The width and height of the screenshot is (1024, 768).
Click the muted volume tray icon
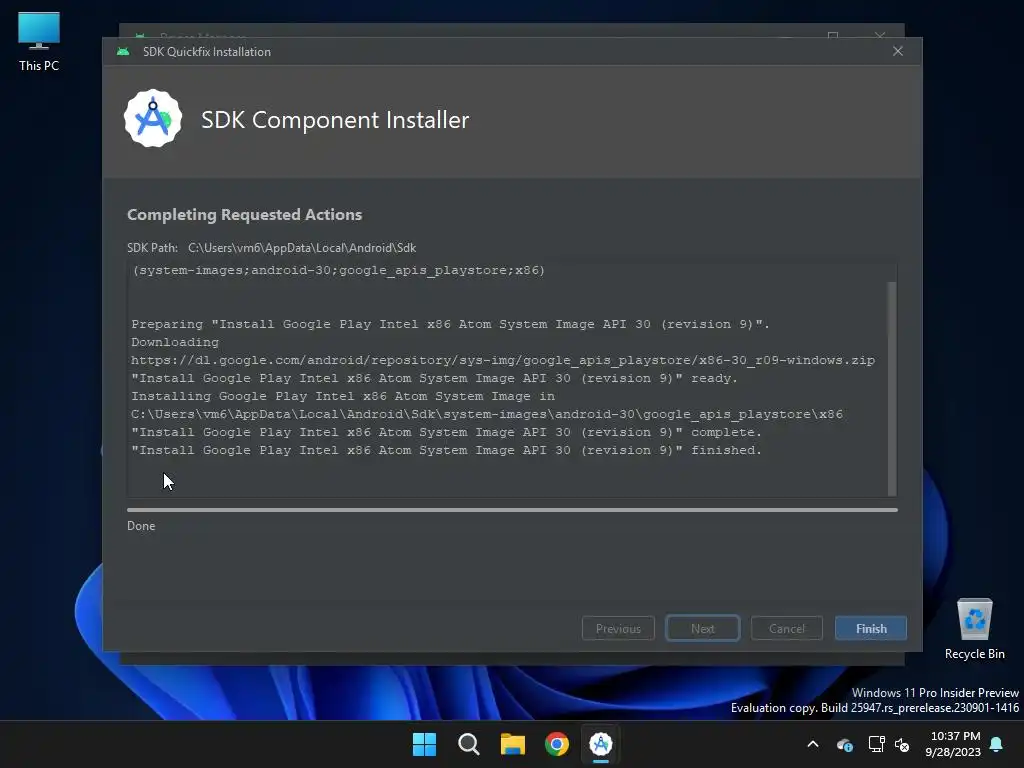[x=902, y=744]
